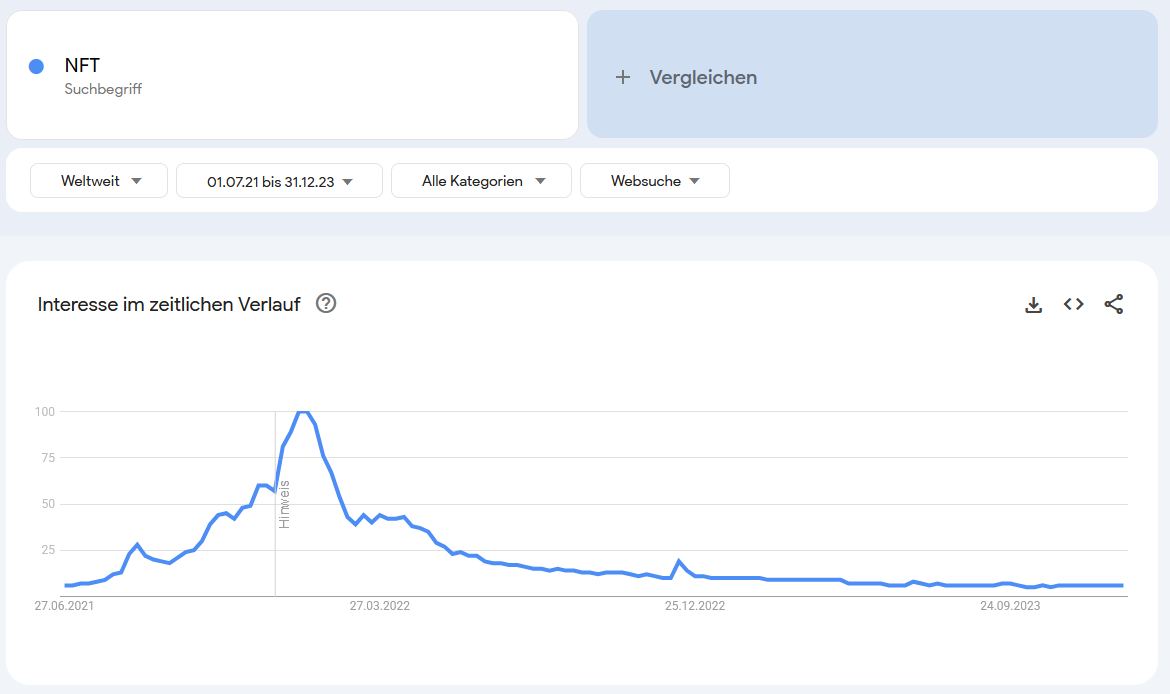1170x694 pixels.
Task: Click the download icon above the chart
Action: 1034,304
